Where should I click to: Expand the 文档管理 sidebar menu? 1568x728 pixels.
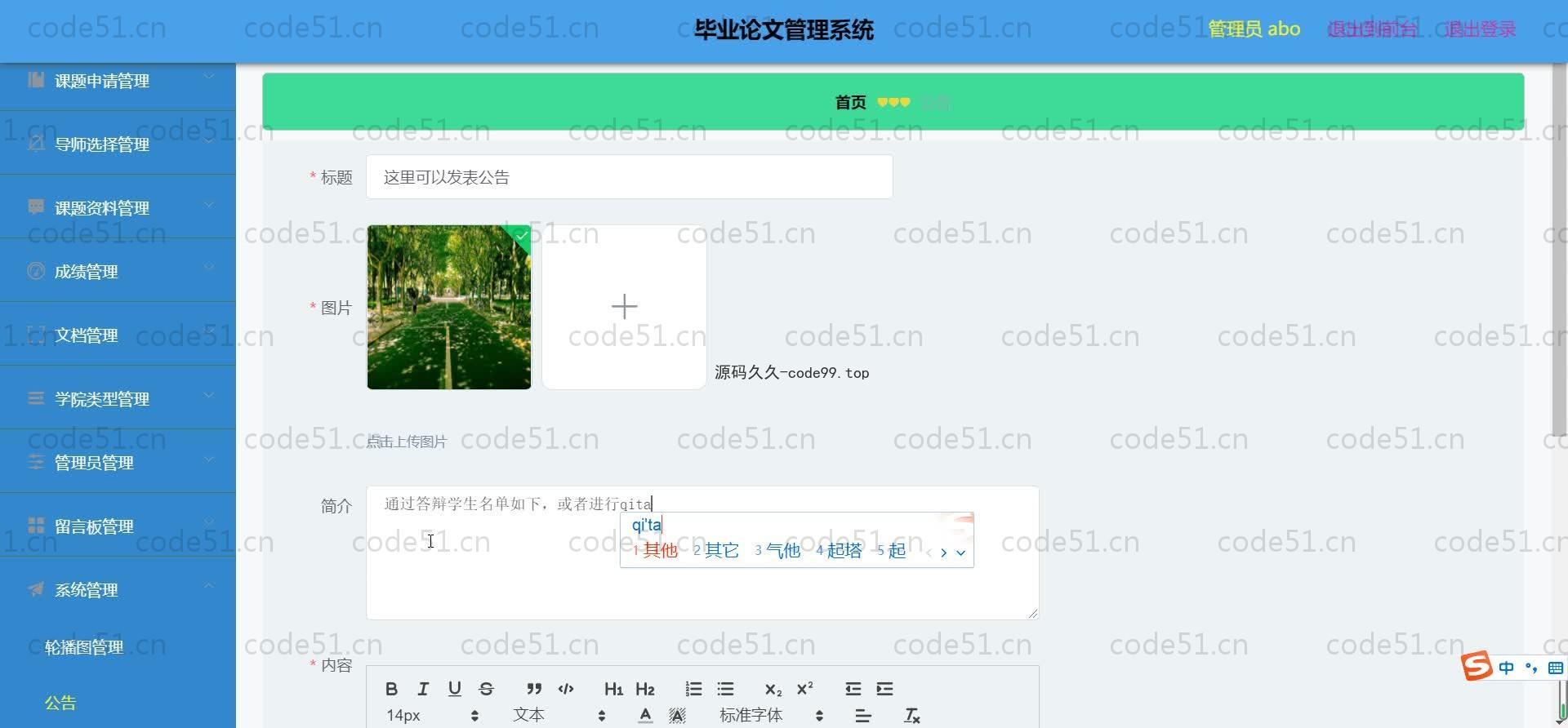pyautogui.click(x=118, y=335)
